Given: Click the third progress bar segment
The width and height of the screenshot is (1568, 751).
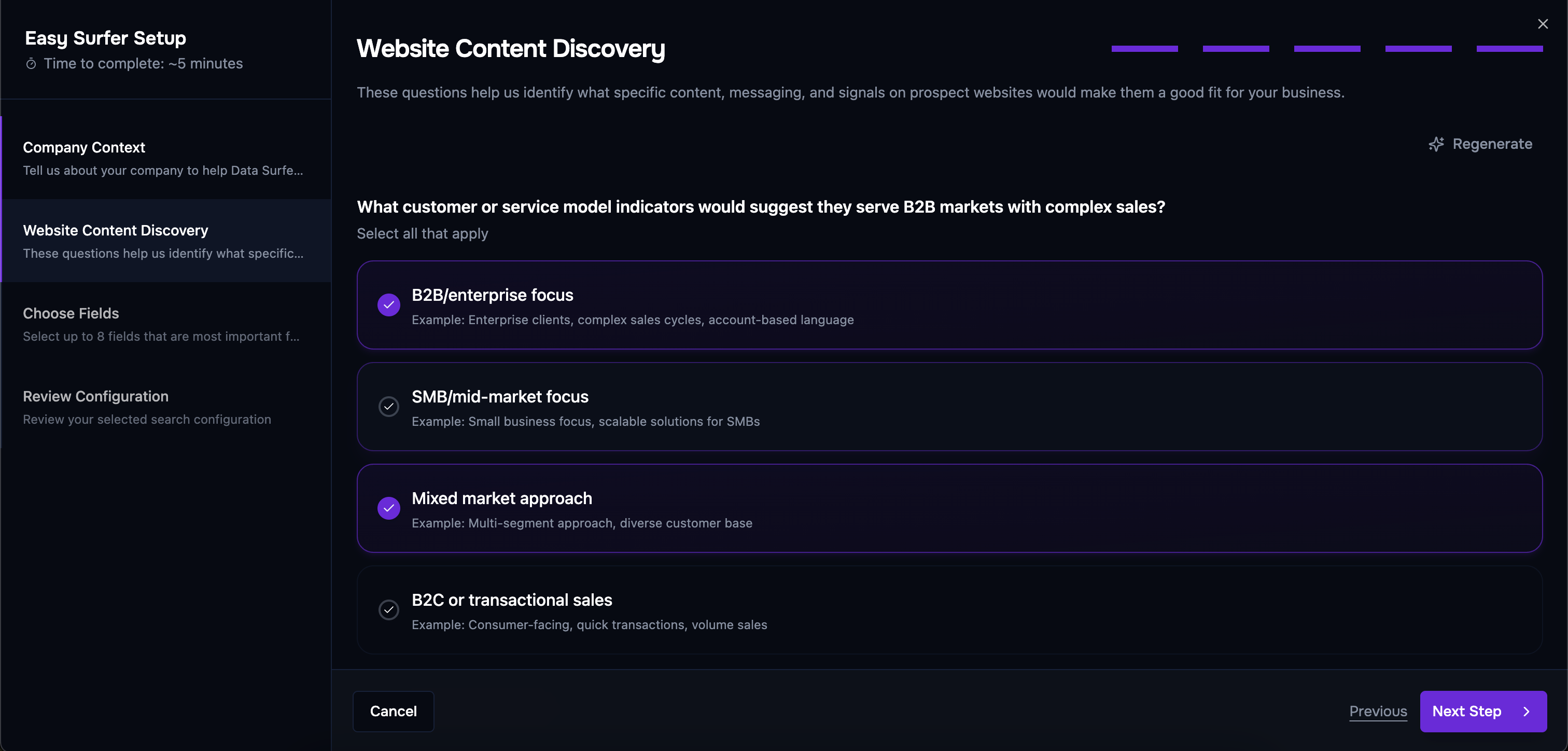Looking at the screenshot, I should tap(1327, 49).
